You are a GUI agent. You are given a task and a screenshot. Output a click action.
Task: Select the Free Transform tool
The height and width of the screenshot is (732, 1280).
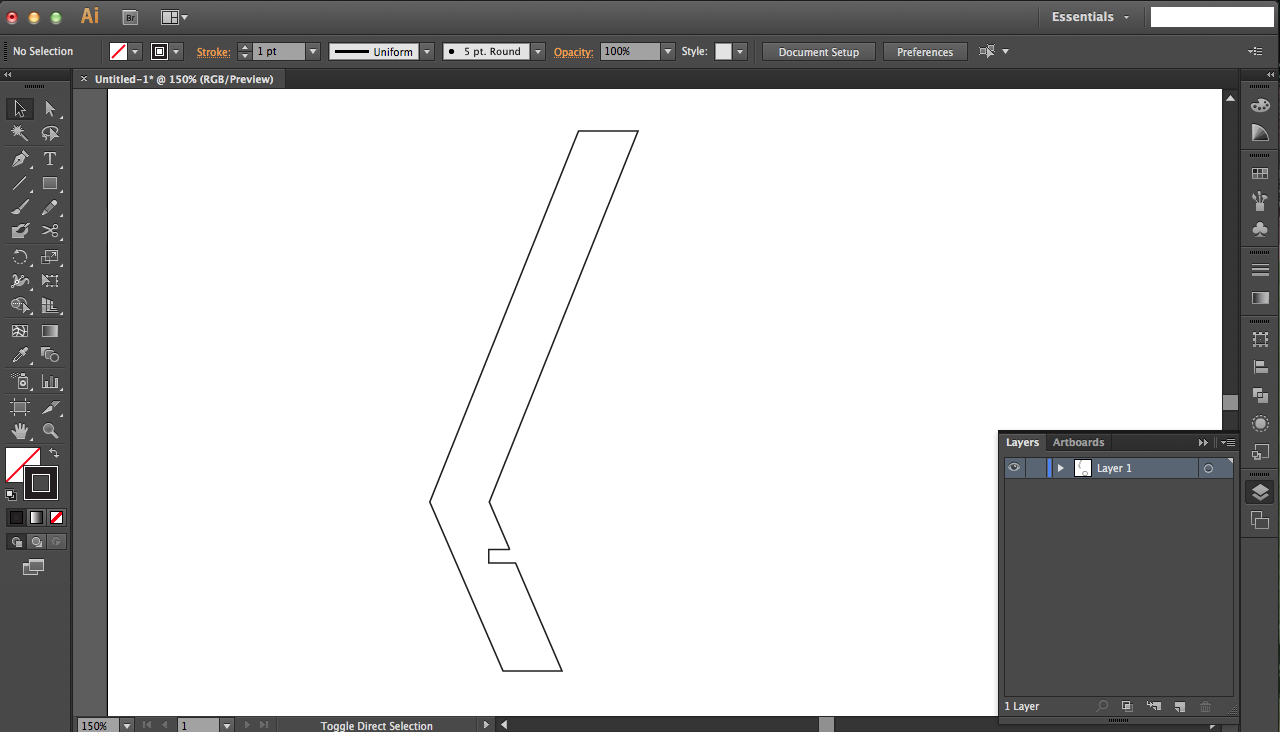pos(50,281)
